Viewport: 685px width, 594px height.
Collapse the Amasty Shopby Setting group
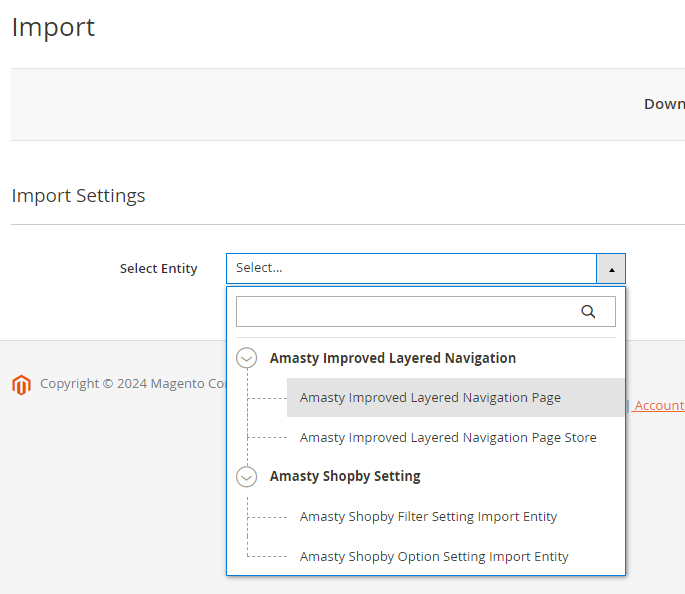[246, 477]
